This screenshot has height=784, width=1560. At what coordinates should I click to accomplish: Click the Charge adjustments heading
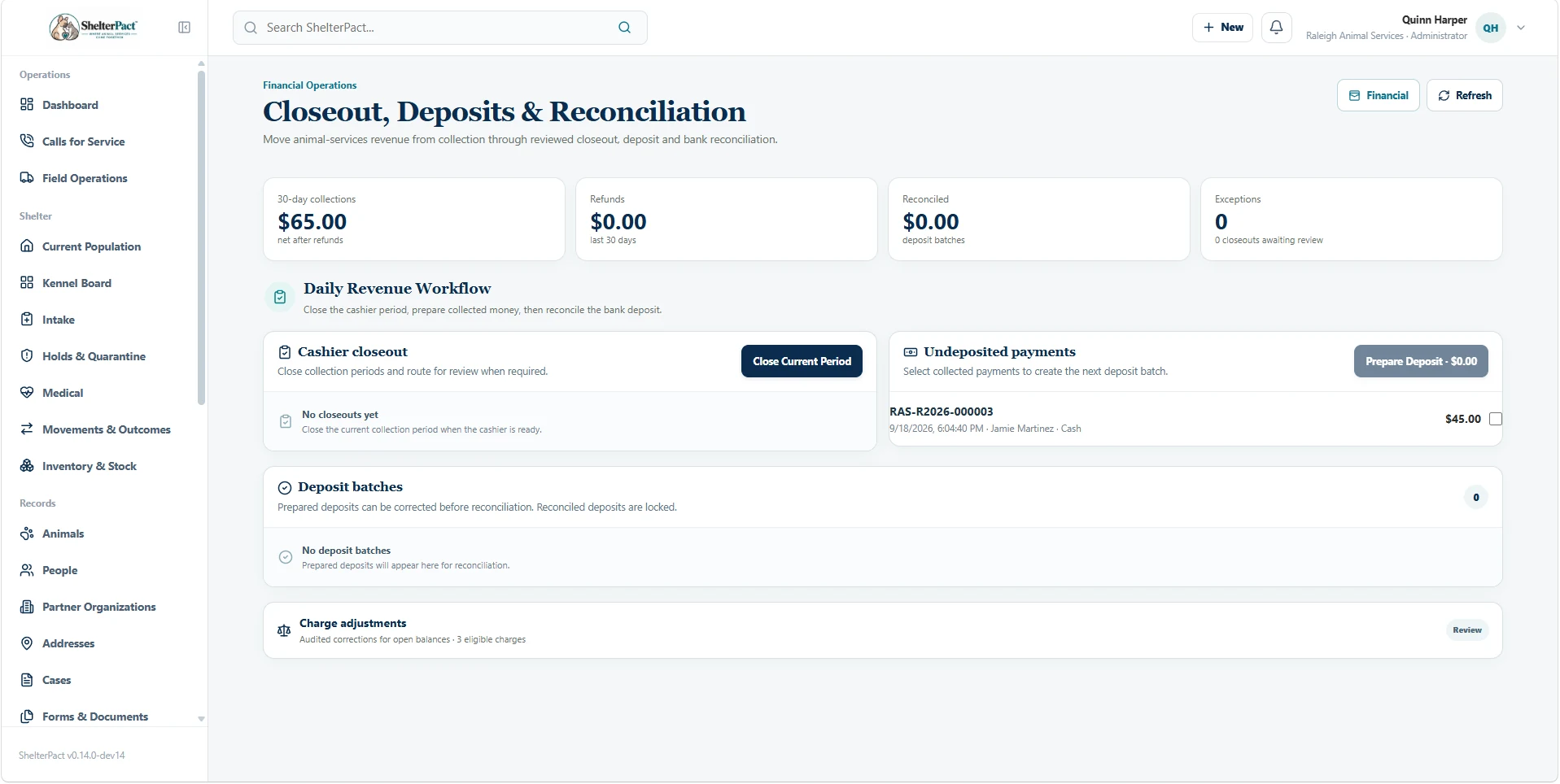[x=352, y=623]
